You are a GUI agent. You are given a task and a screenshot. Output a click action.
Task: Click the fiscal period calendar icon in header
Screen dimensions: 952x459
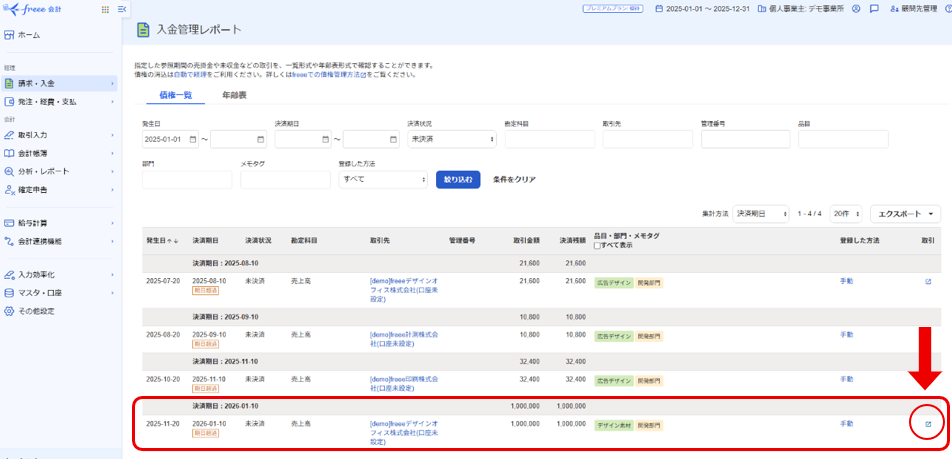click(660, 9)
